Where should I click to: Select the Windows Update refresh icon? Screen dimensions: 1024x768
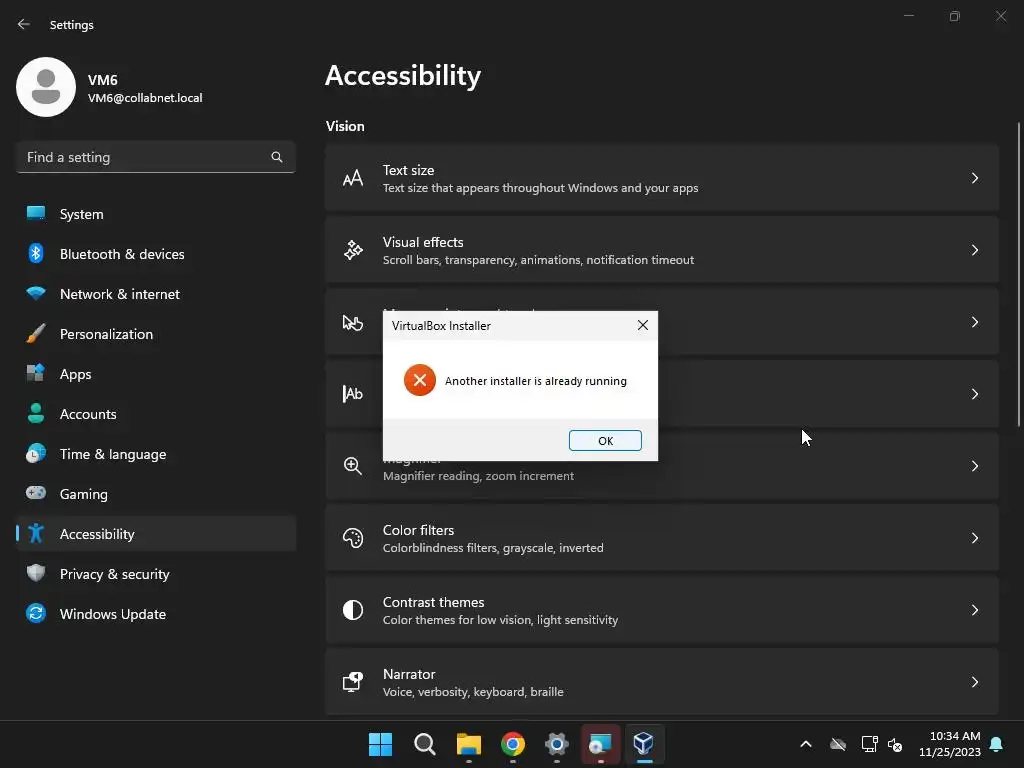36,613
